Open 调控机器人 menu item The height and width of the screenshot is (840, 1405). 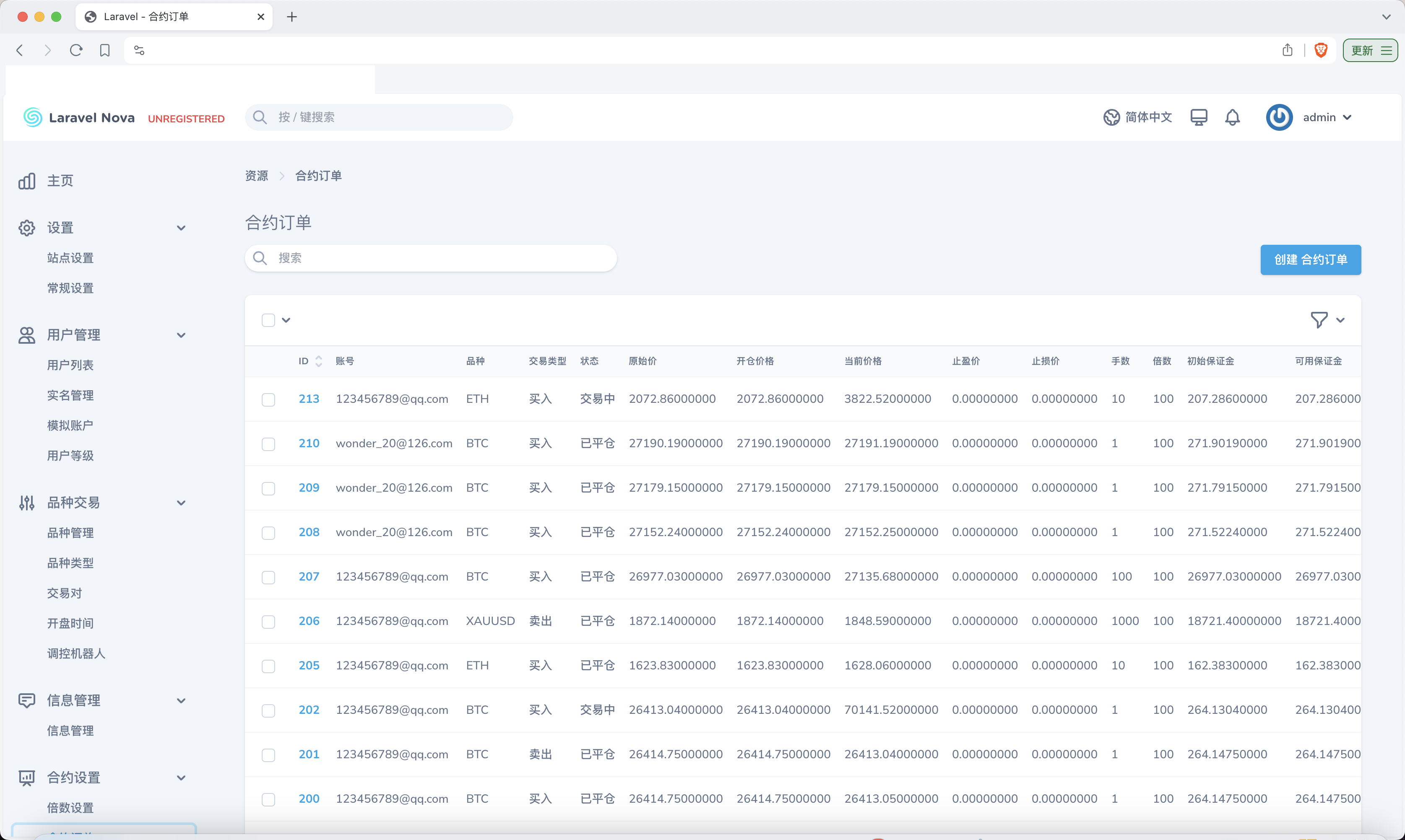(76, 653)
